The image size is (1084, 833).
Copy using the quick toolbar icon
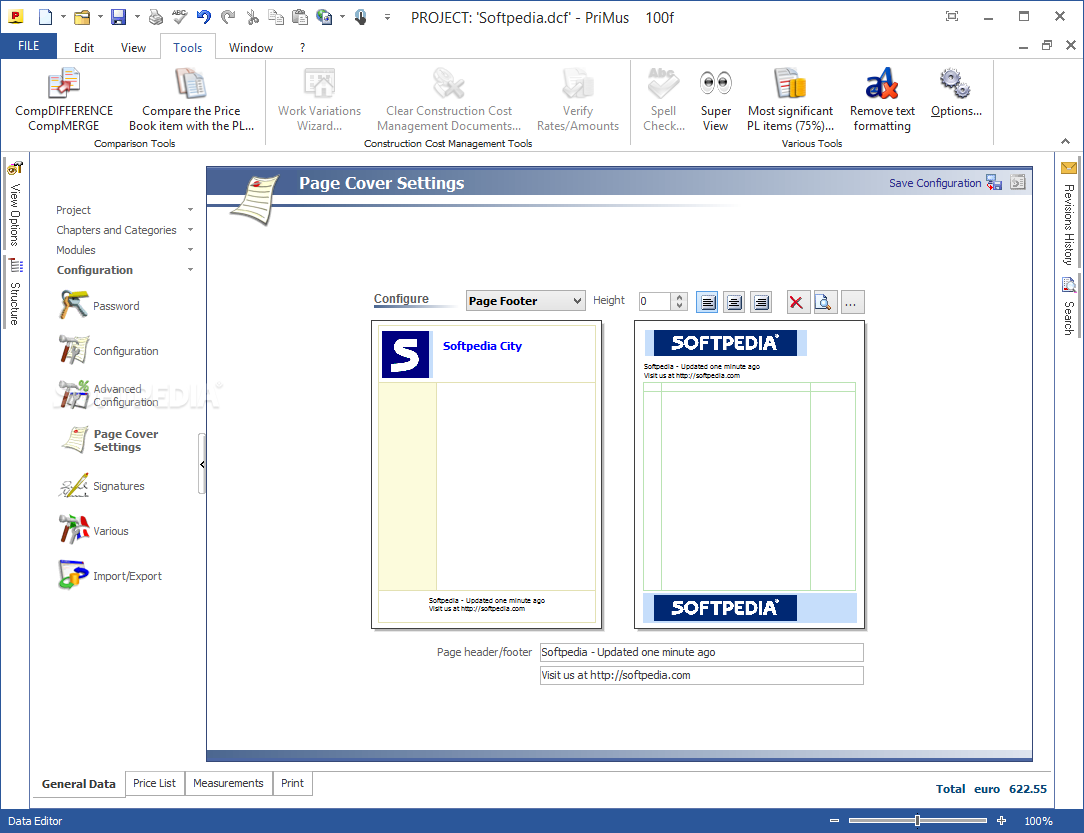pyautogui.click(x=276, y=17)
